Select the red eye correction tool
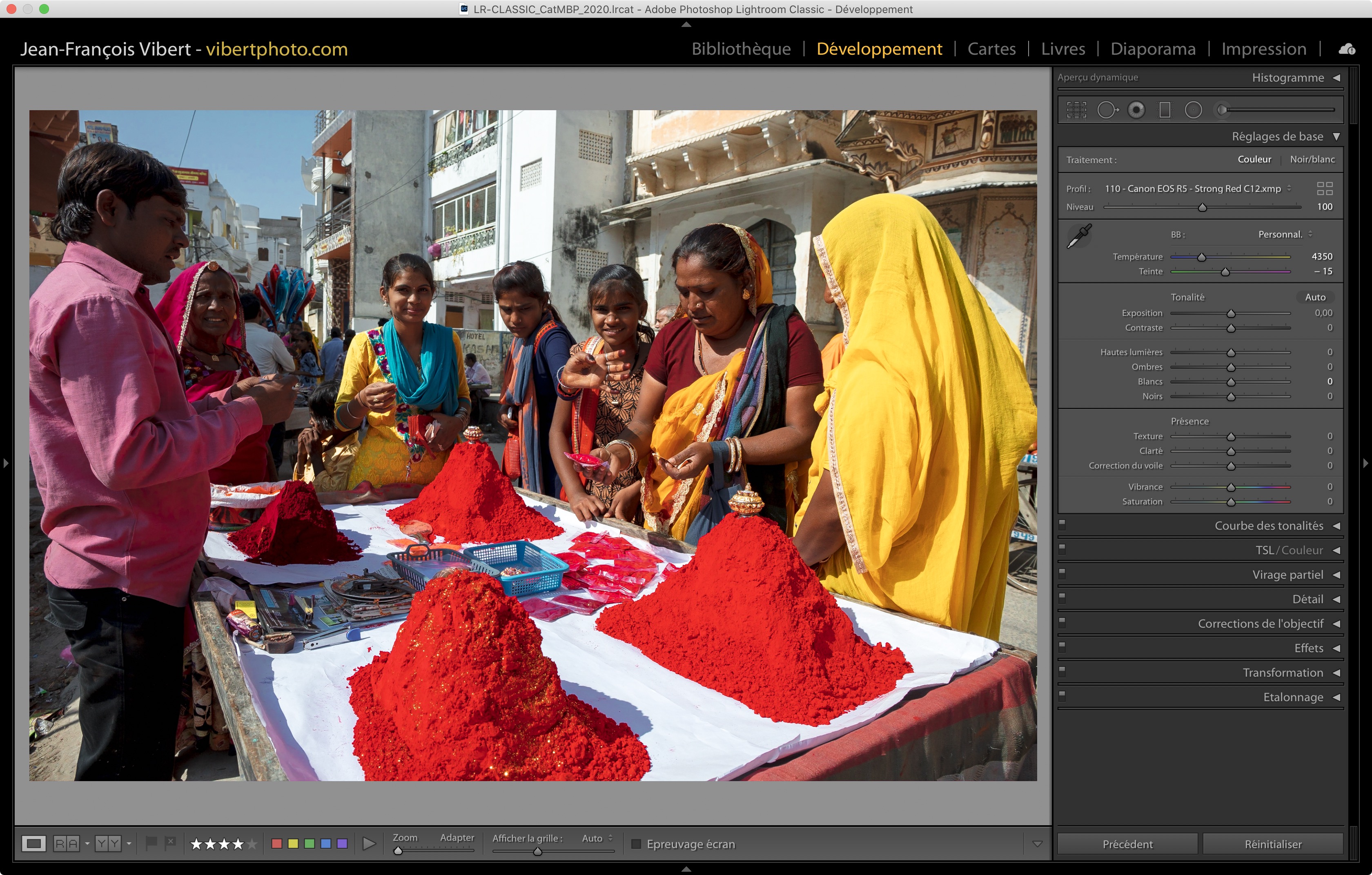This screenshot has height=875, width=1372. (x=1136, y=110)
